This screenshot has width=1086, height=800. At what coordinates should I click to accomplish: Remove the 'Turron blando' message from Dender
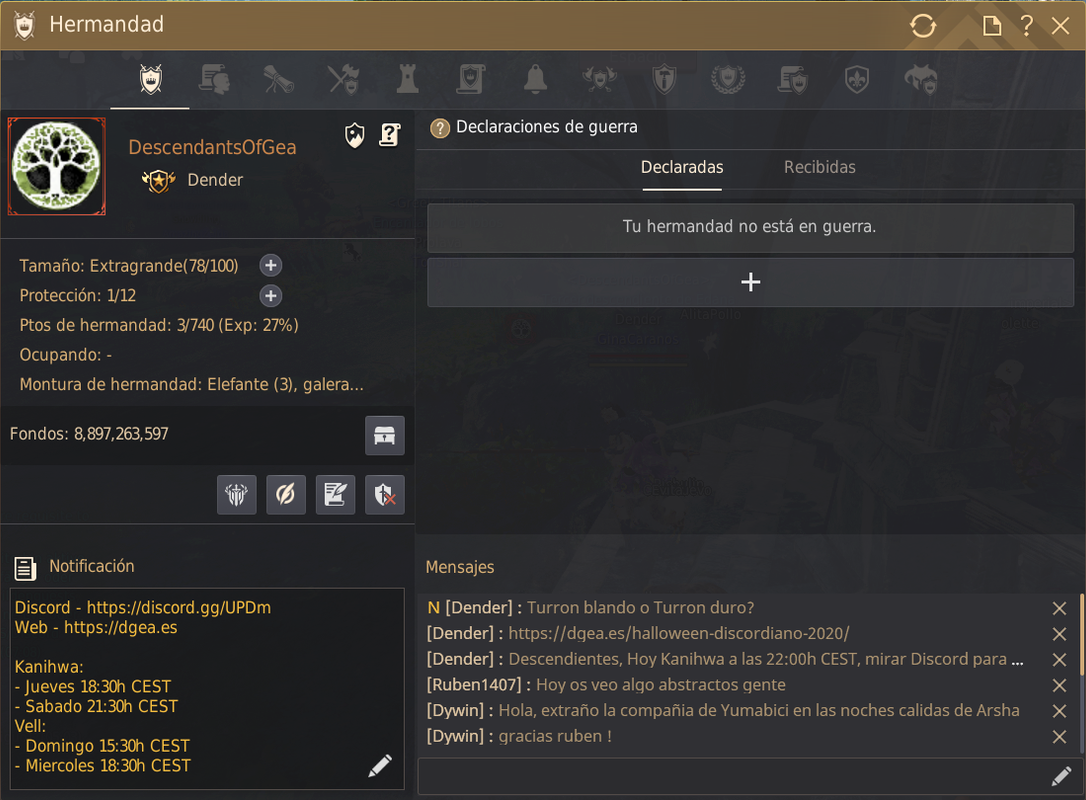click(1059, 608)
